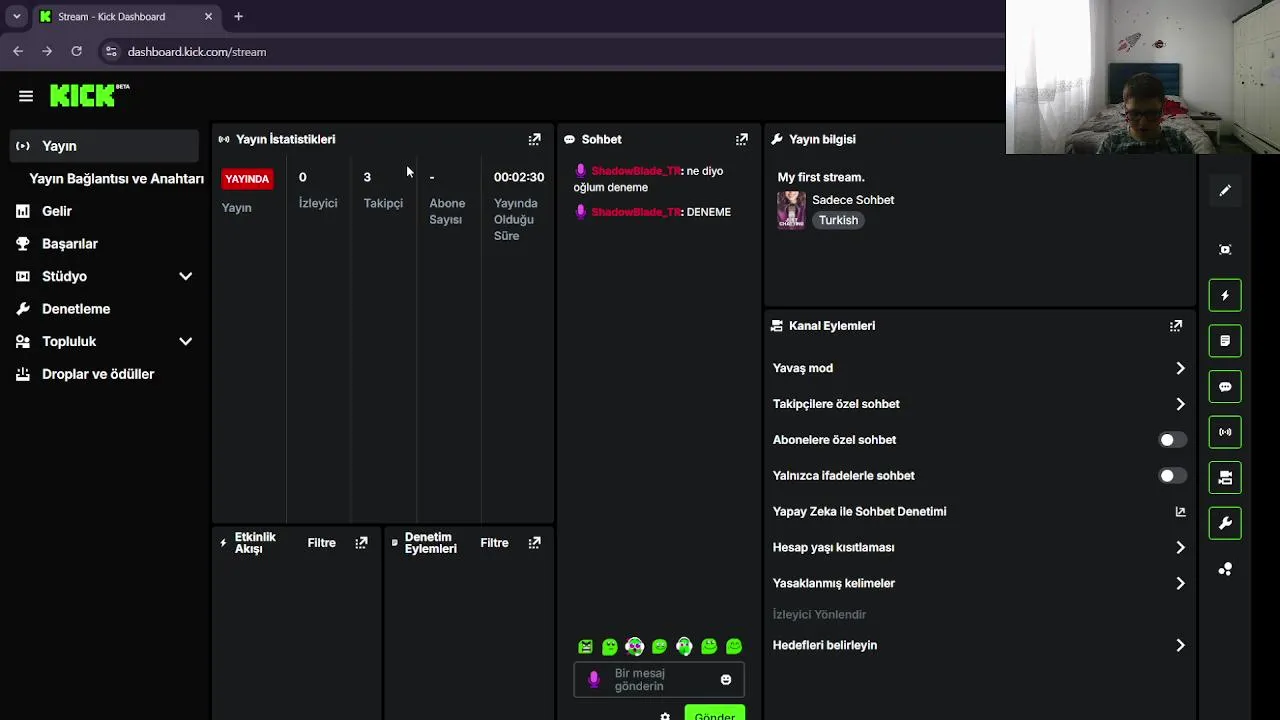Open Yayın Bağlantısı ve Anahtarı page
This screenshot has width=1280, height=720.
pyautogui.click(x=116, y=179)
